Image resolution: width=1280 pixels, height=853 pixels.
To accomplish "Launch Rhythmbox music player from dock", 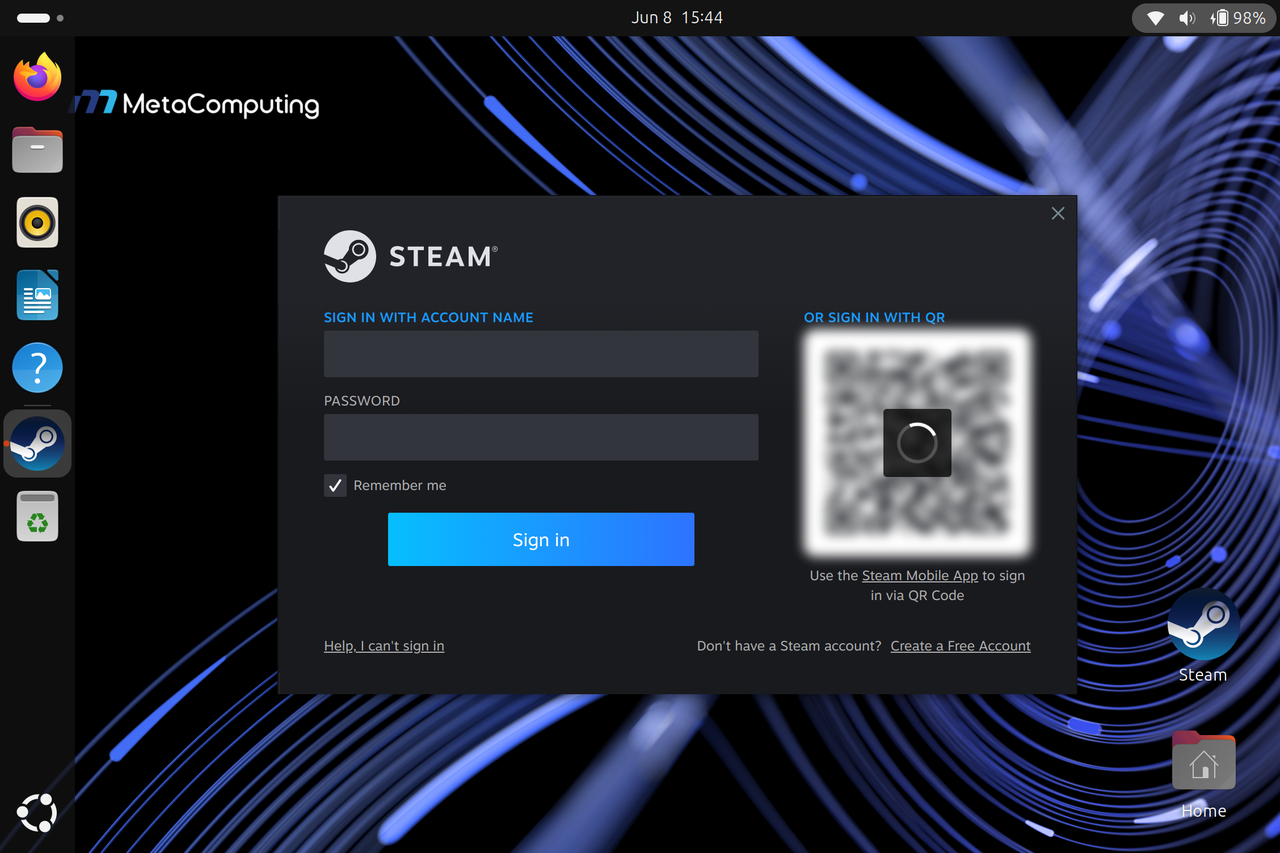I will (37, 222).
